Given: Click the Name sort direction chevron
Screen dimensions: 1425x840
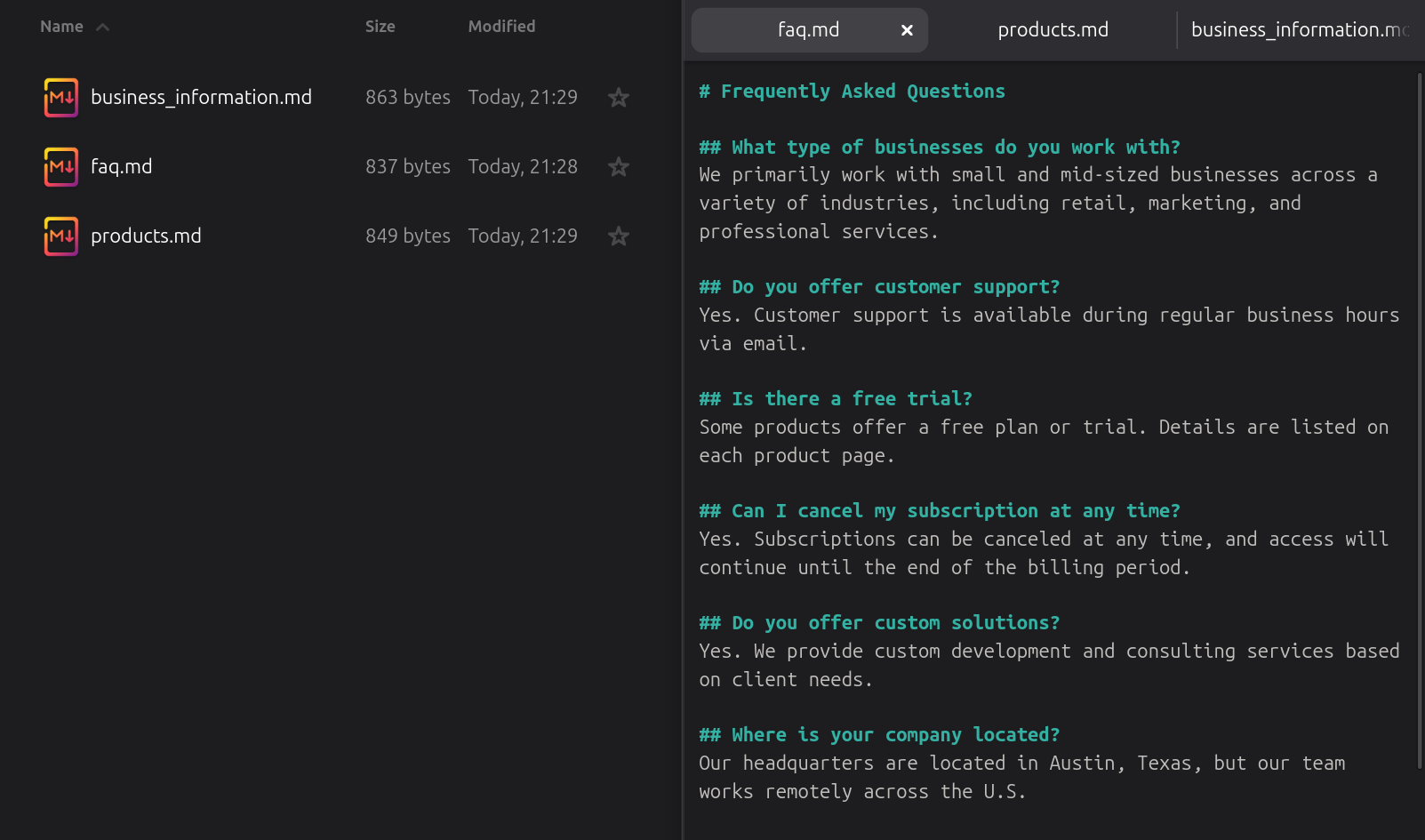Looking at the screenshot, I should click(102, 26).
